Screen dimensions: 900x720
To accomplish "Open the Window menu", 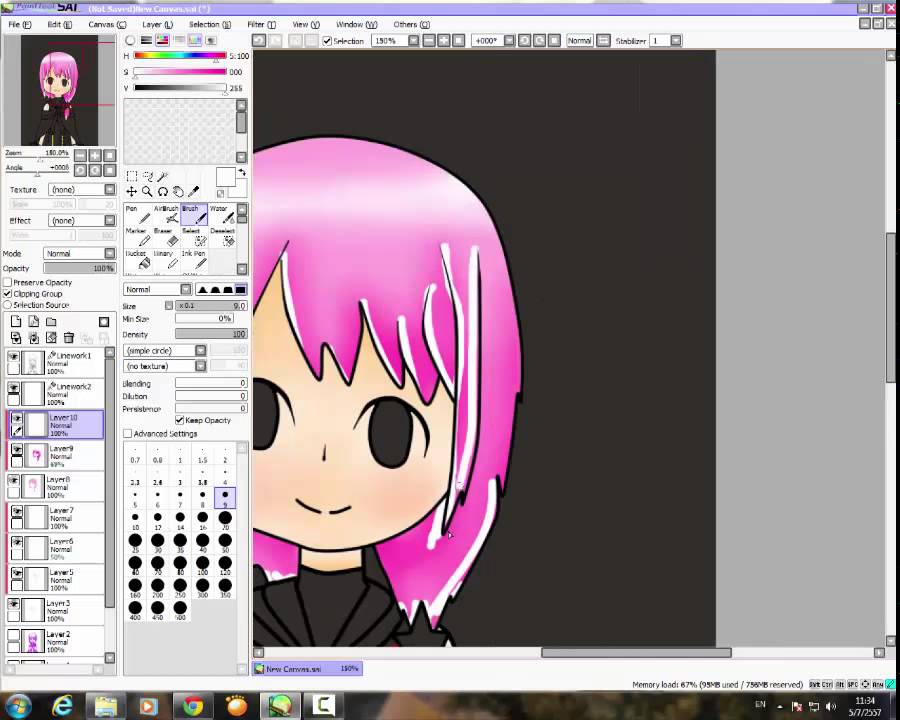I will [356, 25].
